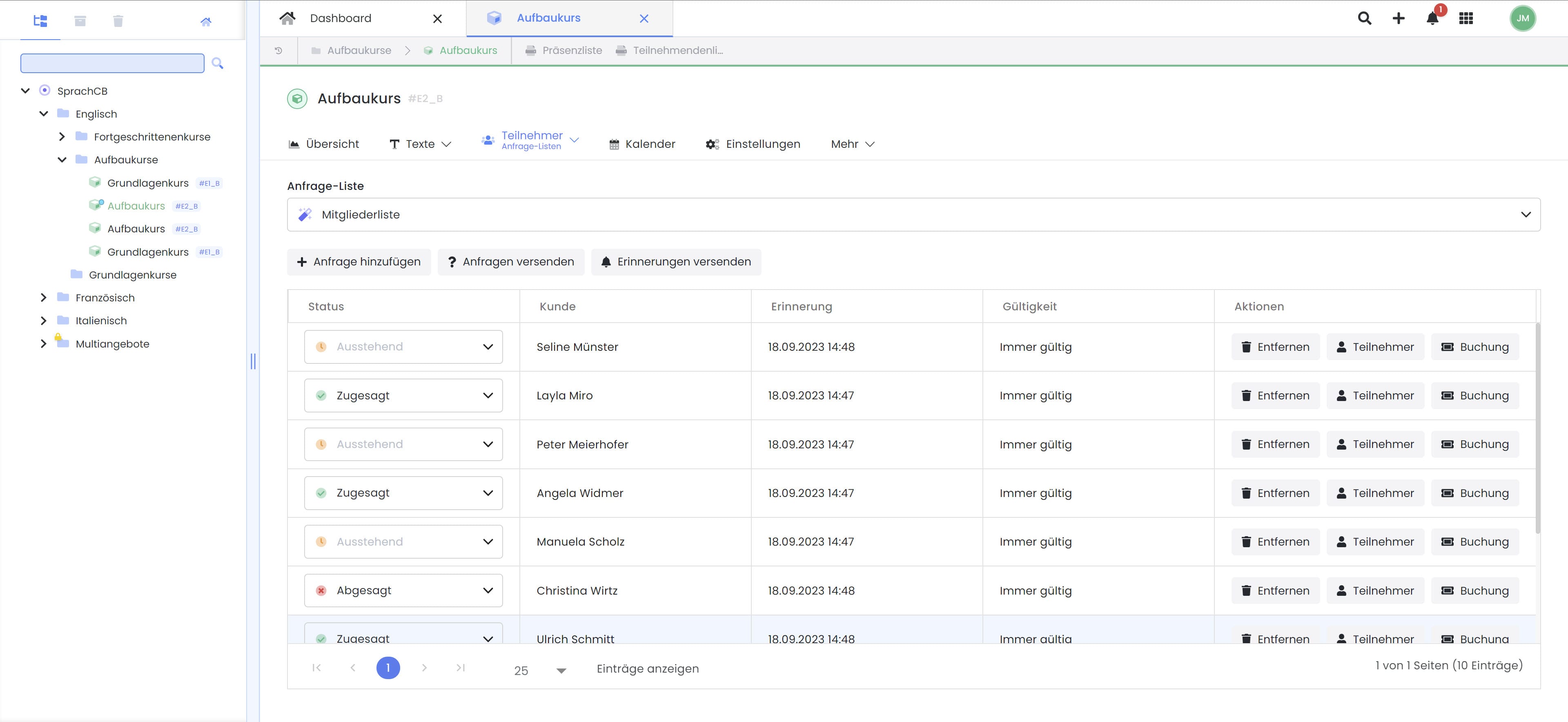Click the sidebar search magnifier icon
This screenshot has width=1568, height=722.
coord(217,63)
